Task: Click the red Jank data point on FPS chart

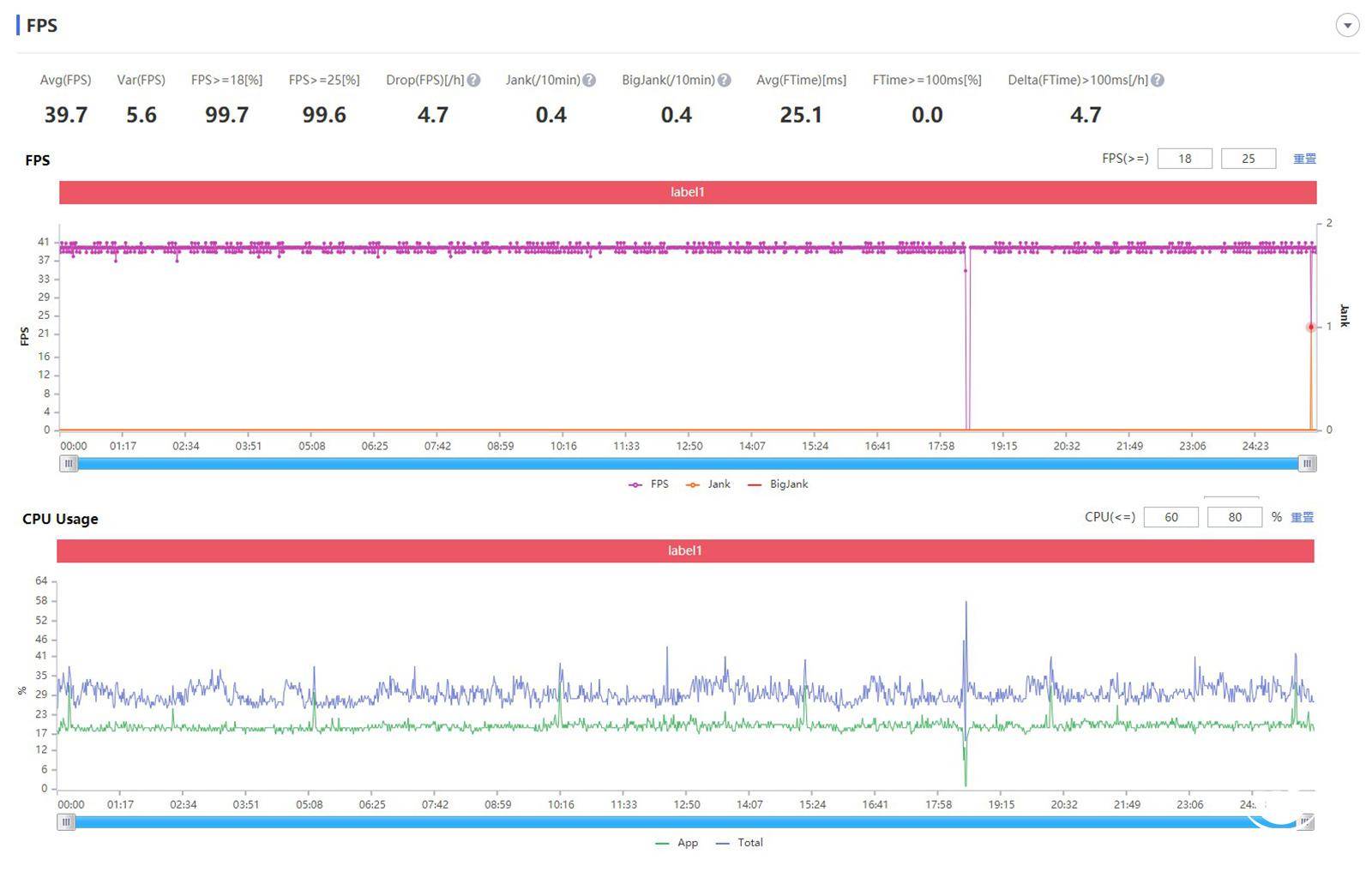Action: click(x=1310, y=327)
